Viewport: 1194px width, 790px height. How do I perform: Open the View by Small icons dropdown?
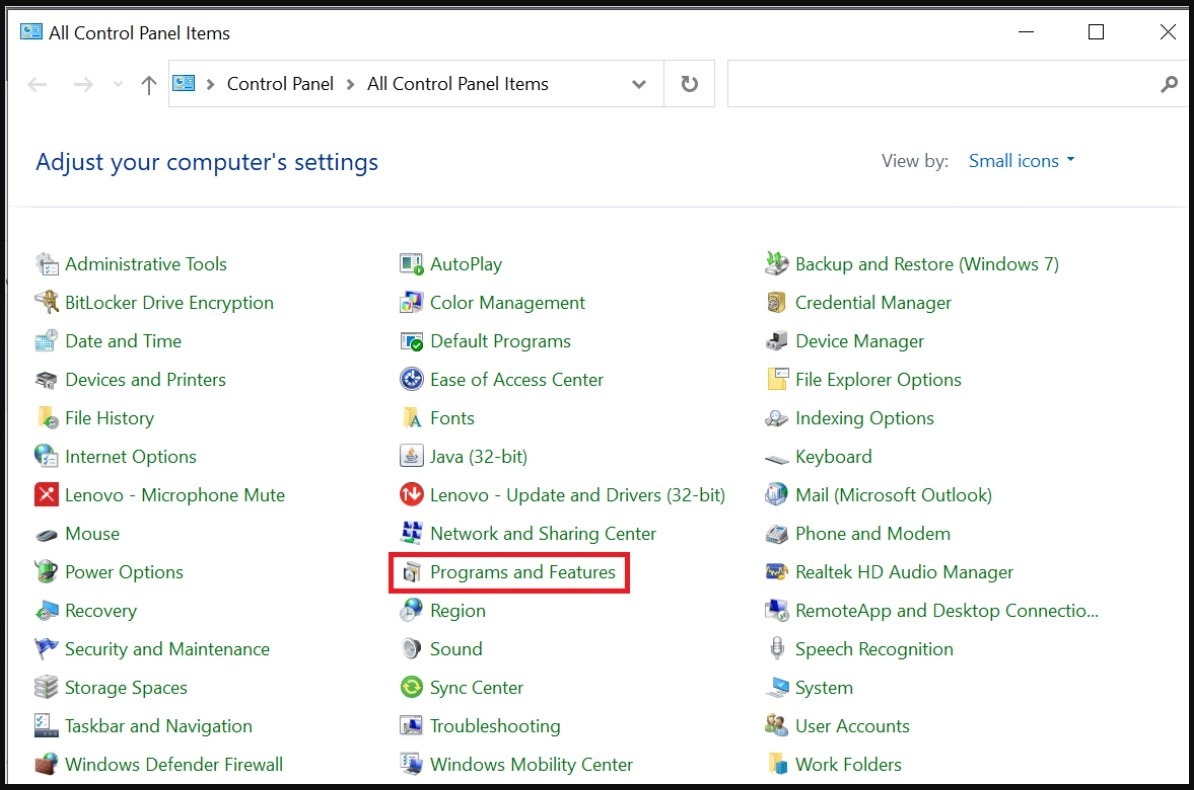[x=1021, y=161]
